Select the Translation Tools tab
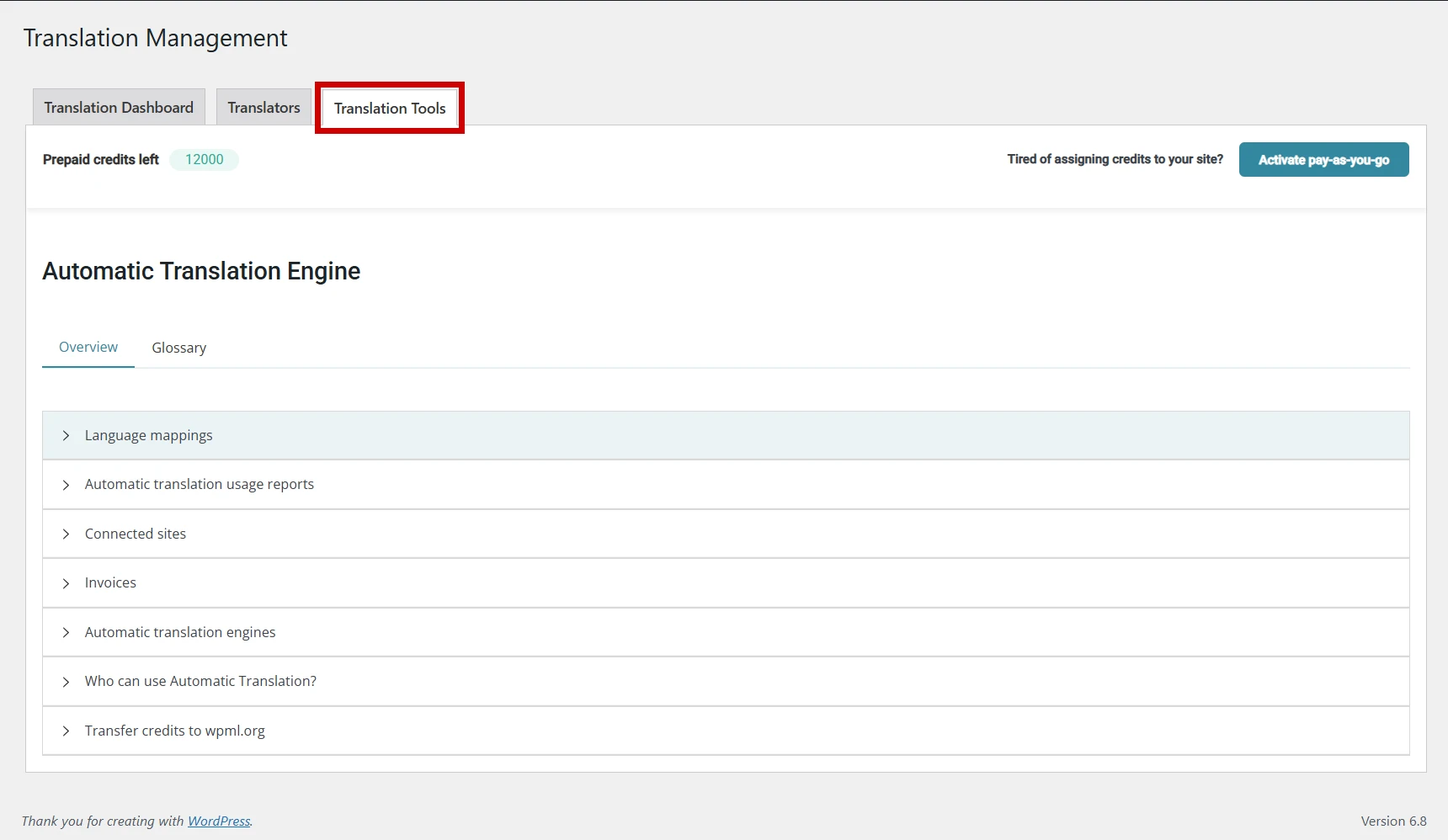Screen dimensions: 1448x840 (389, 108)
